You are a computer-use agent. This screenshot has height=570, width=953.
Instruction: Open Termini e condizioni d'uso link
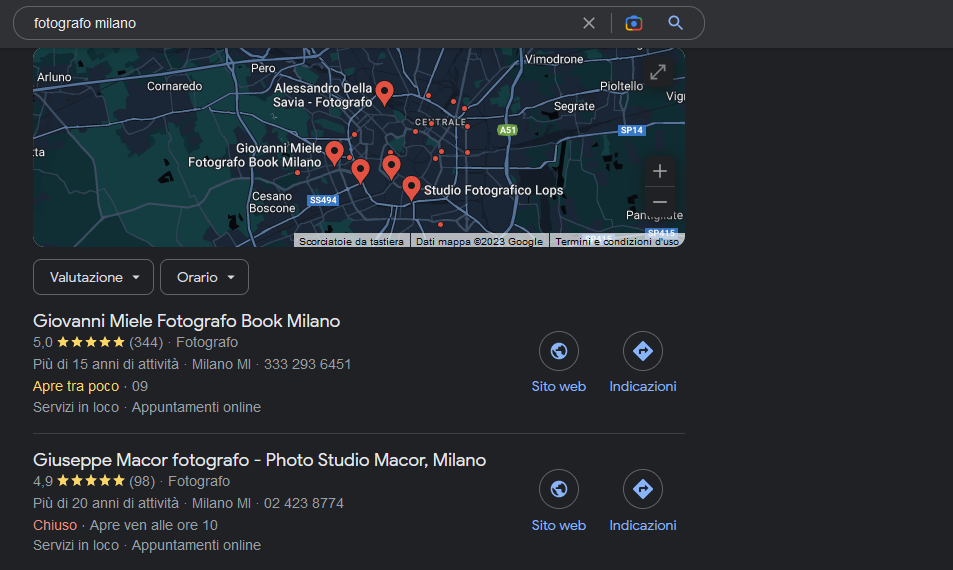click(x=616, y=241)
